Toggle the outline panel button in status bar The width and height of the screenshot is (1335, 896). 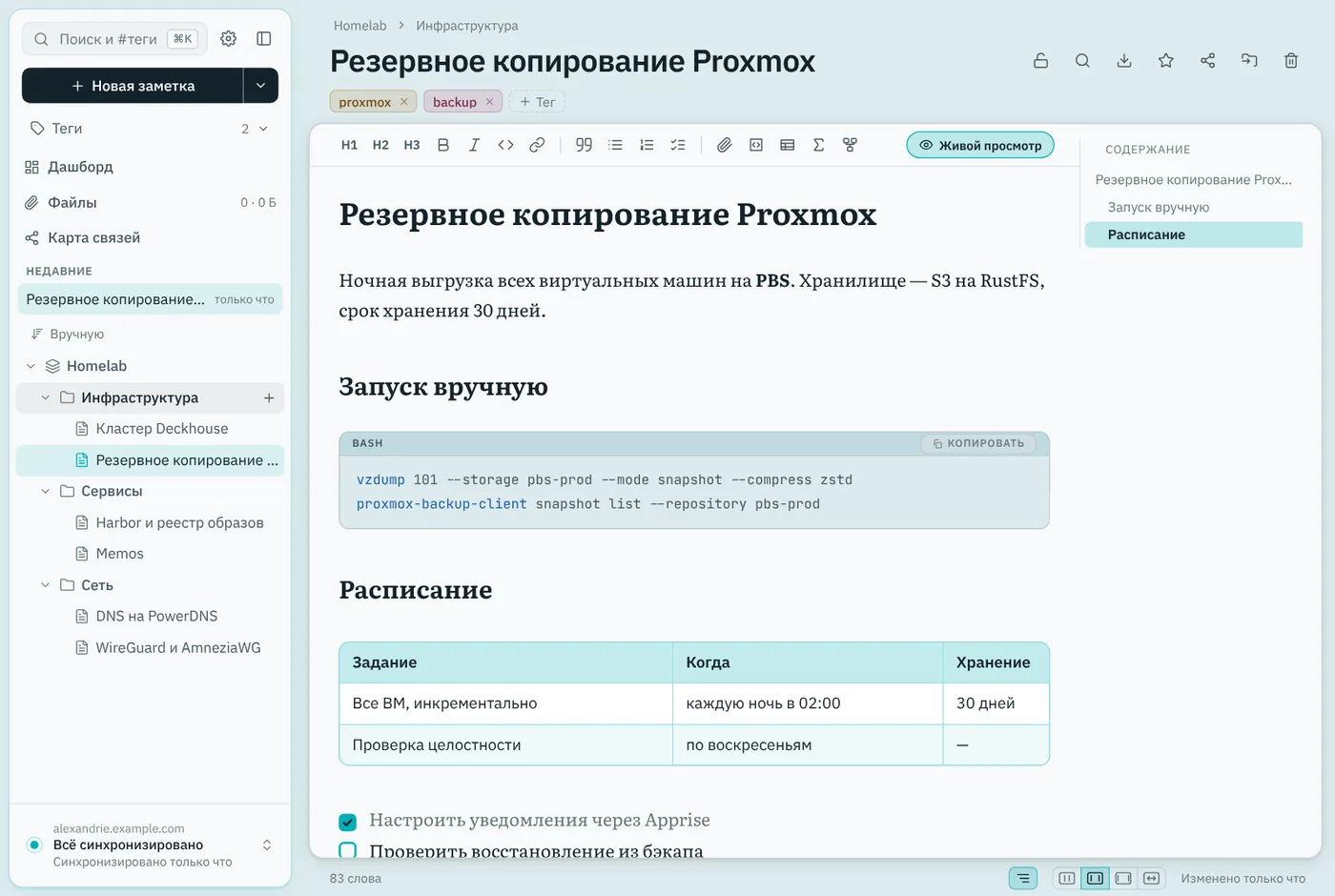tap(1023, 878)
